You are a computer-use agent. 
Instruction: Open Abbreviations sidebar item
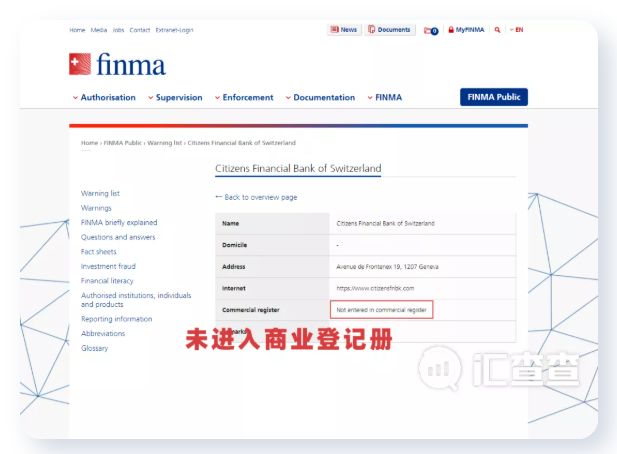pyautogui.click(x=103, y=333)
